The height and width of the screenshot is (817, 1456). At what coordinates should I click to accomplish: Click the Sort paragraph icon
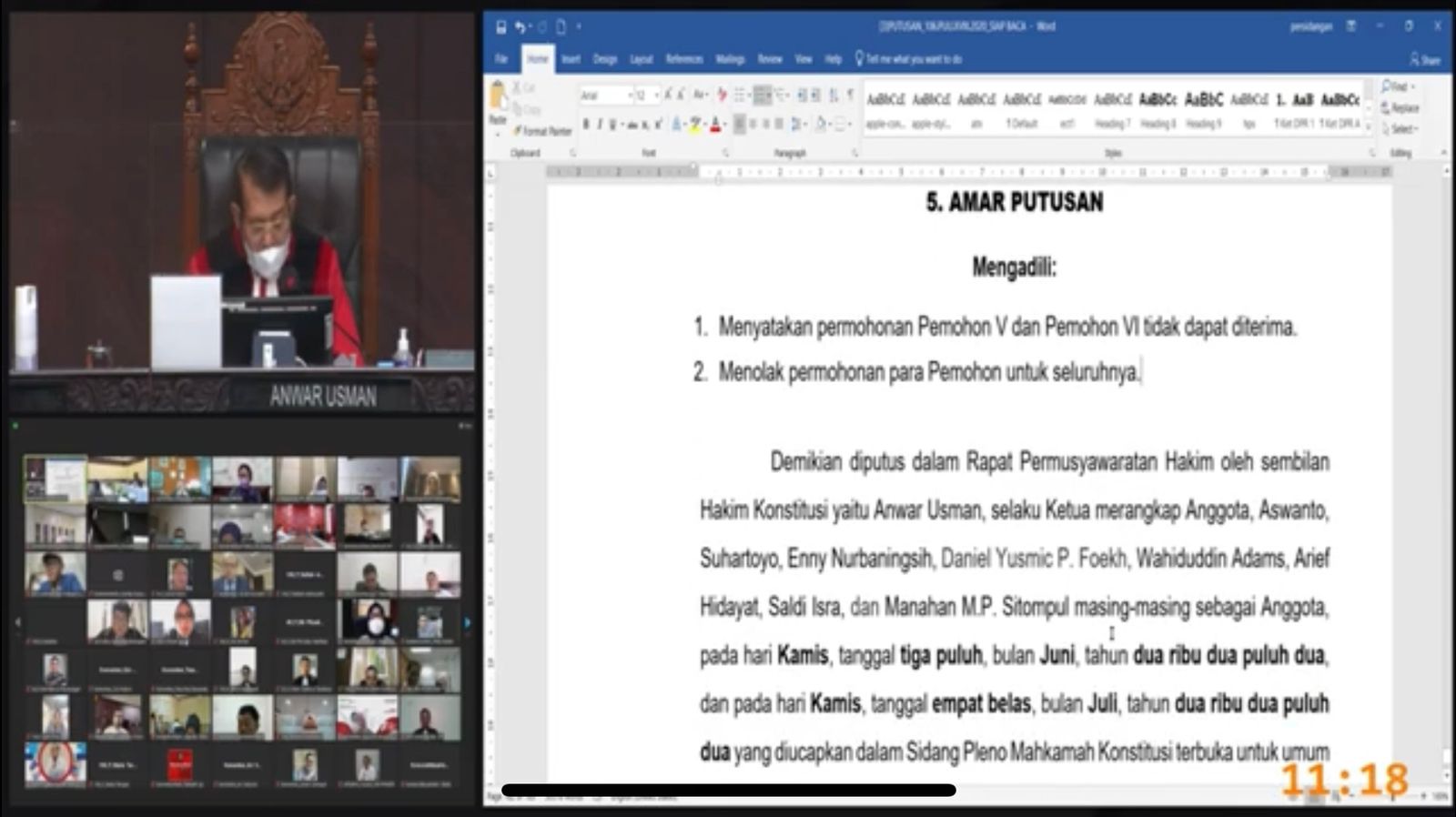tap(834, 95)
